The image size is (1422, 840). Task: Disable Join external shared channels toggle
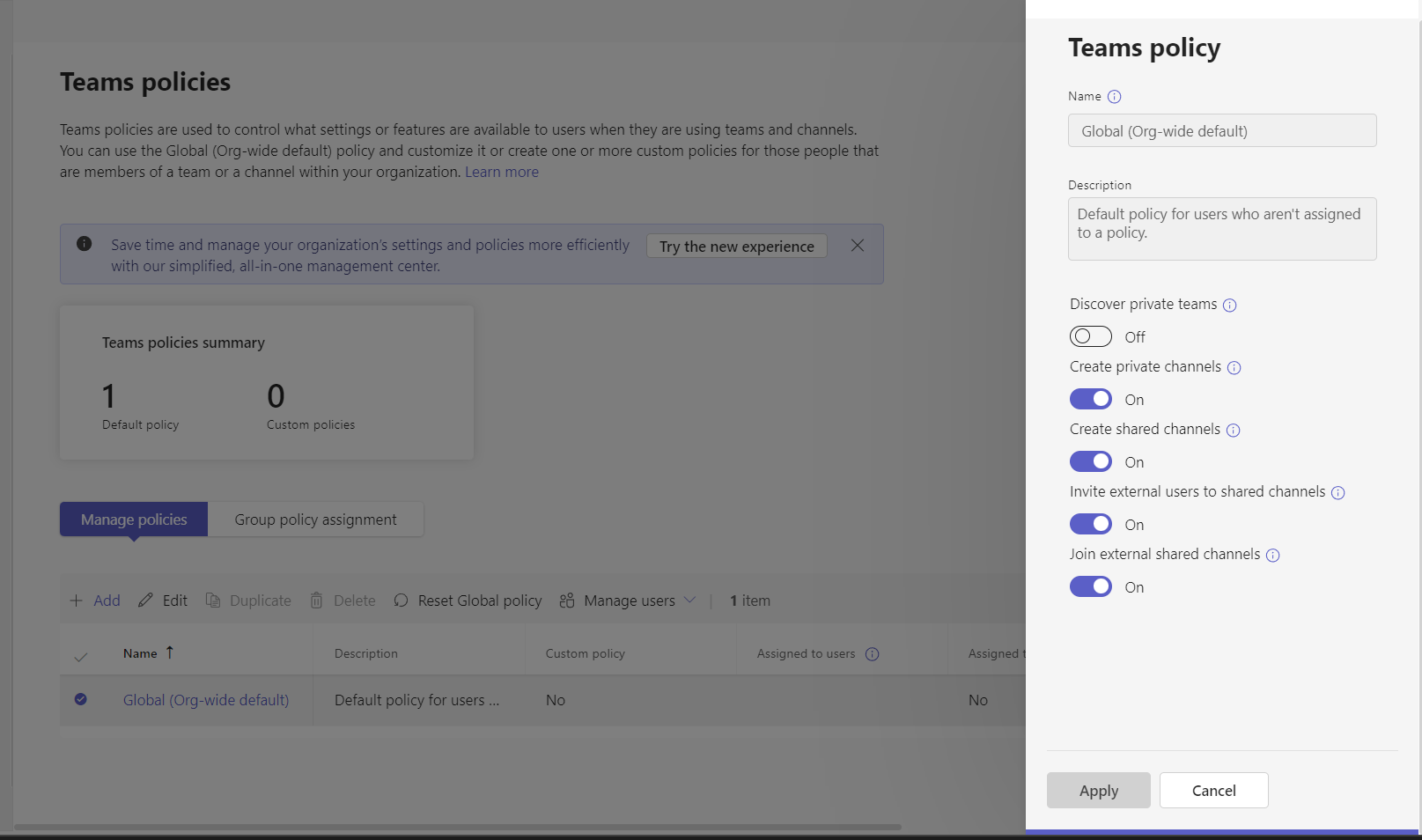(1091, 586)
